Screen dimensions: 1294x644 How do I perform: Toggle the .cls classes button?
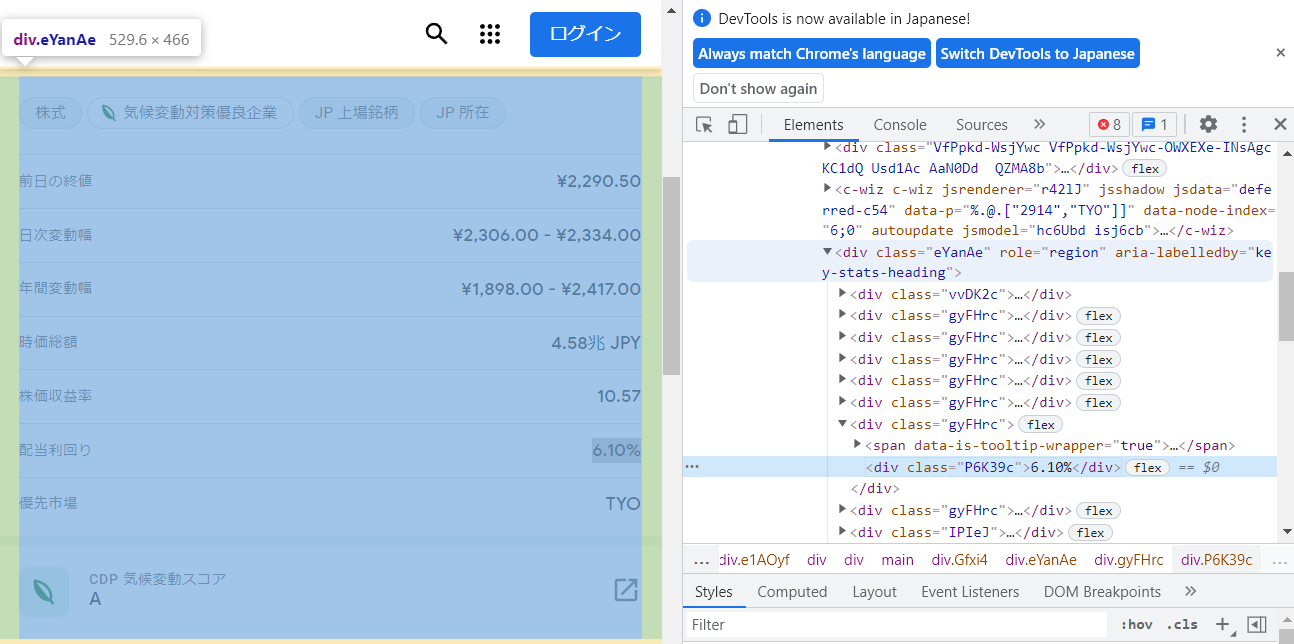(1182, 625)
